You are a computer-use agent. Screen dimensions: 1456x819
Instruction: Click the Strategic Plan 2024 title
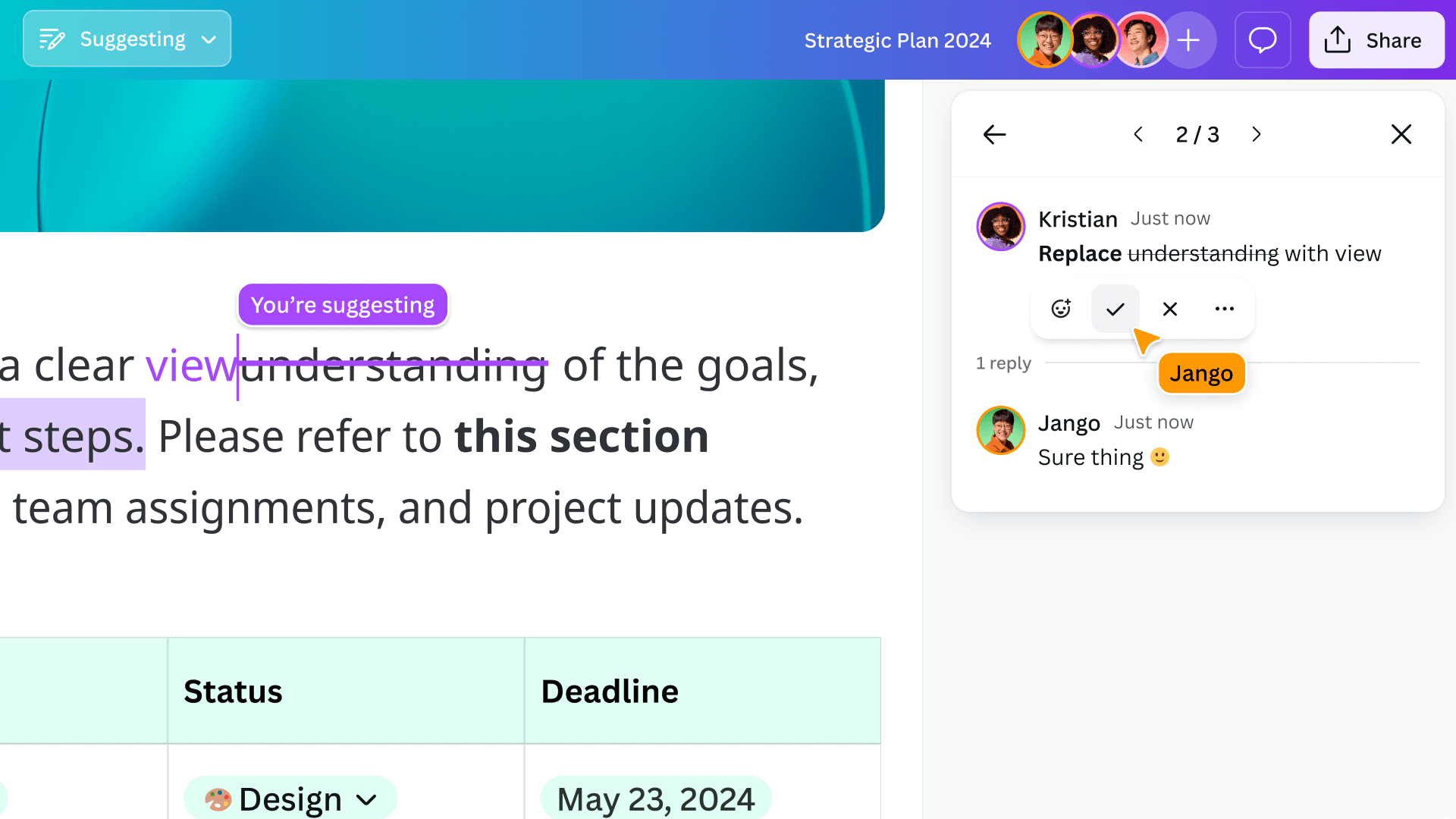click(x=897, y=40)
